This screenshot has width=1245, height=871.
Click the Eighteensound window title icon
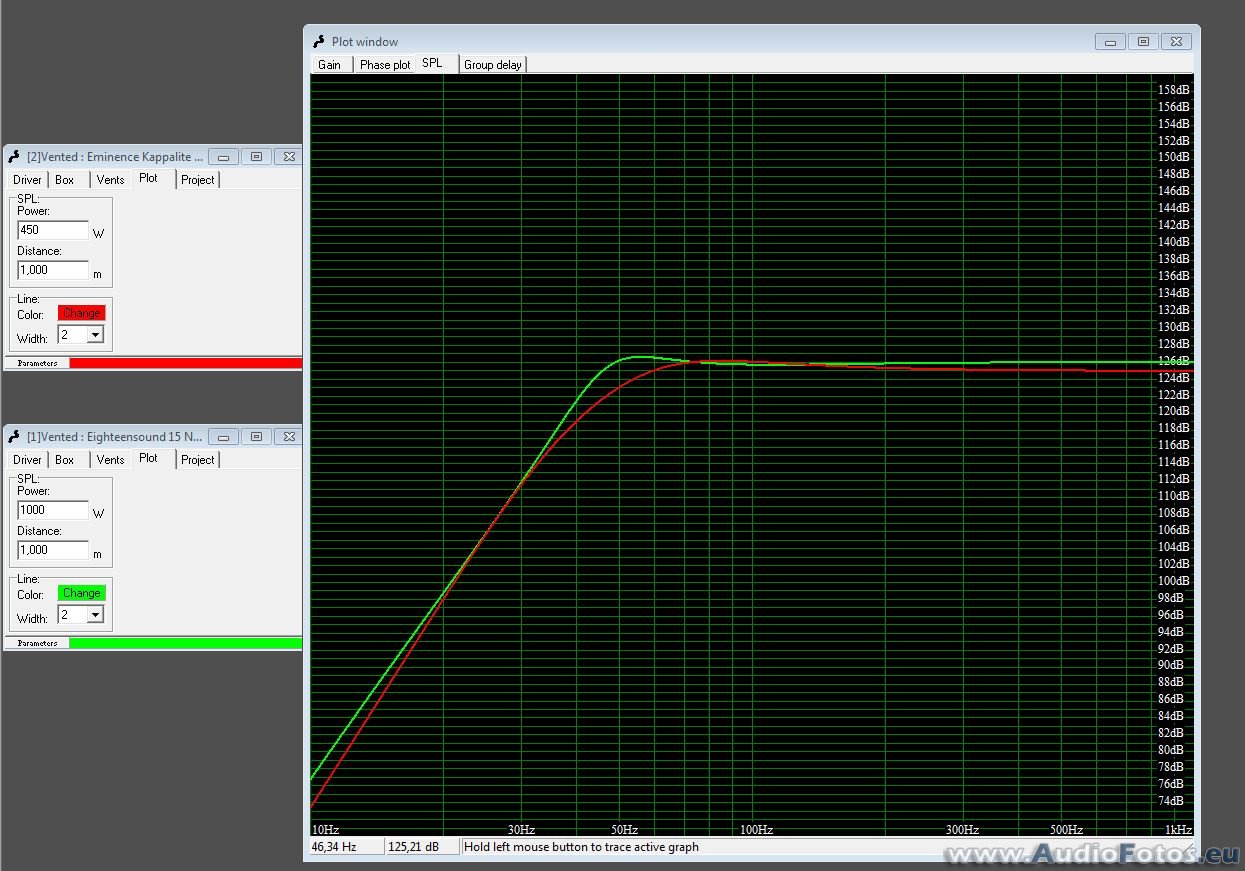pyautogui.click(x=14, y=436)
